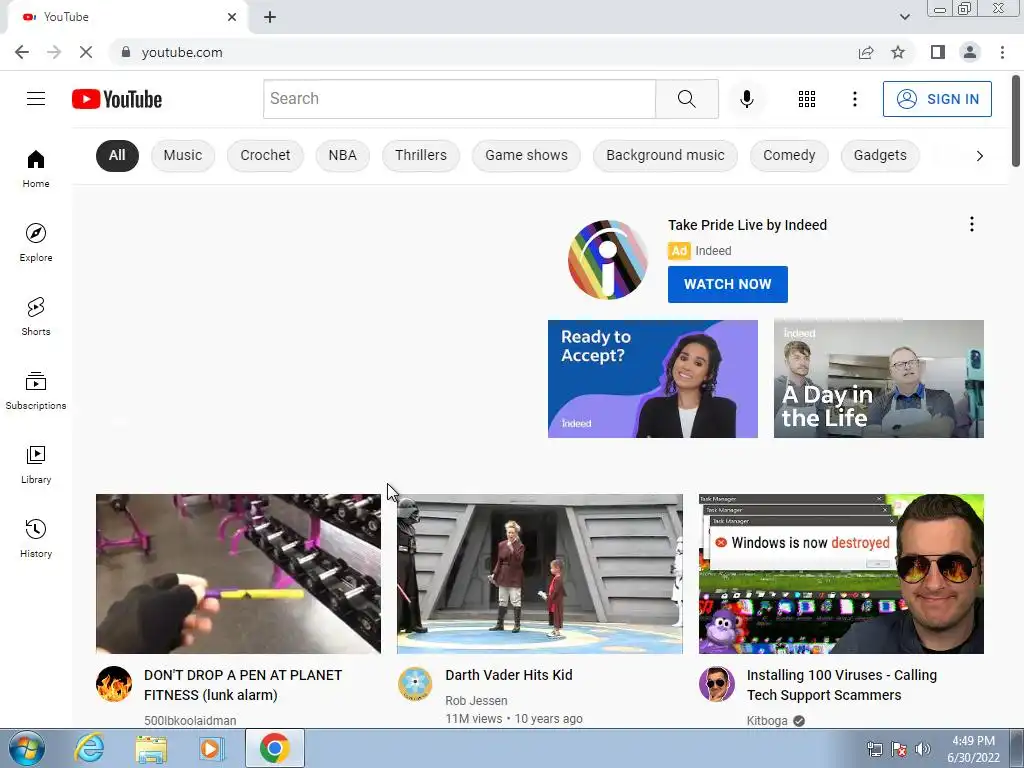Click the search magnifier button

pyautogui.click(x=686, y=99)
